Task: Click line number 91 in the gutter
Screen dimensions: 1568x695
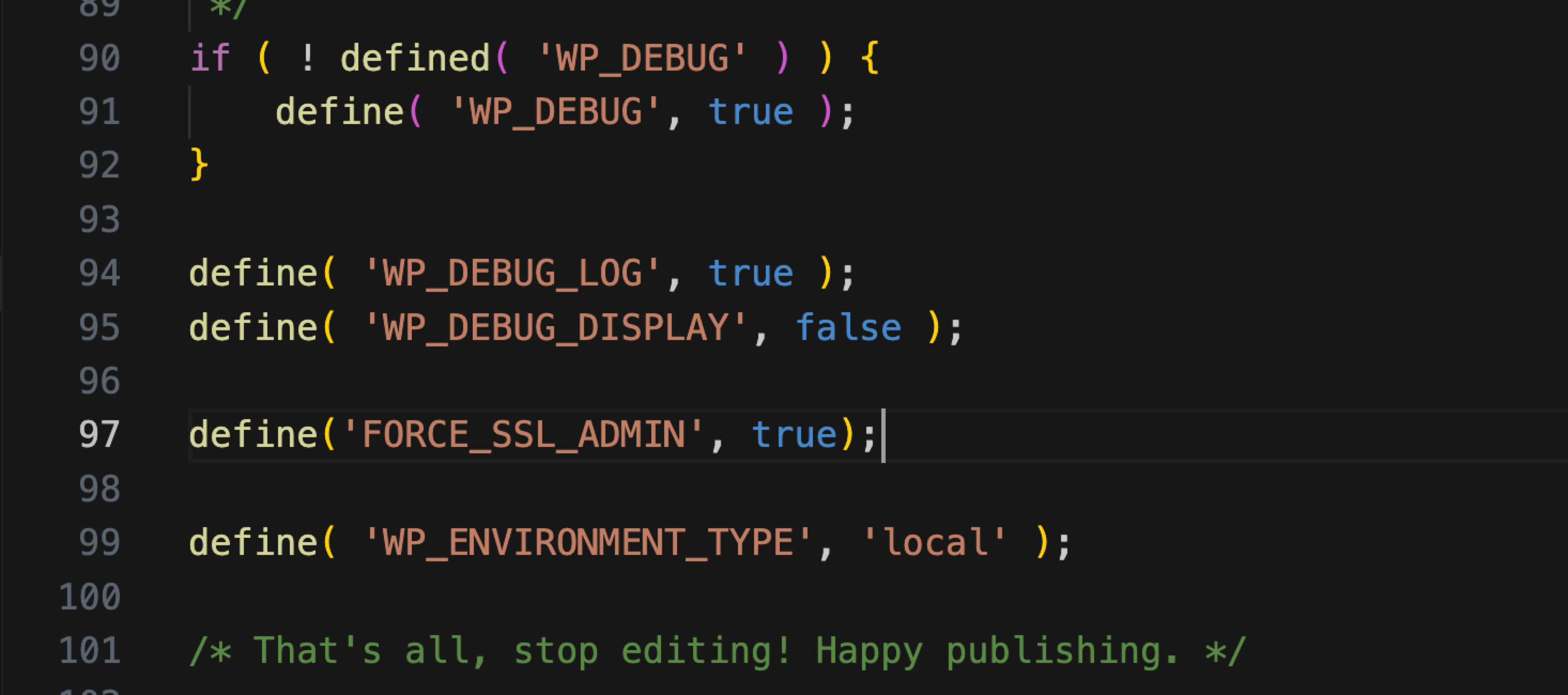Action: coord(100,112)
